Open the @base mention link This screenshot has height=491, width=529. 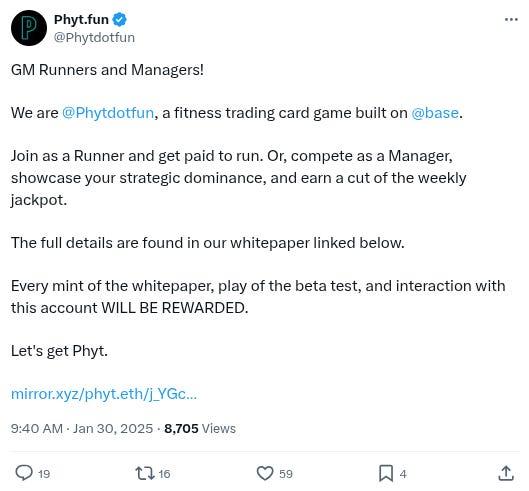(x=435, y=113)
